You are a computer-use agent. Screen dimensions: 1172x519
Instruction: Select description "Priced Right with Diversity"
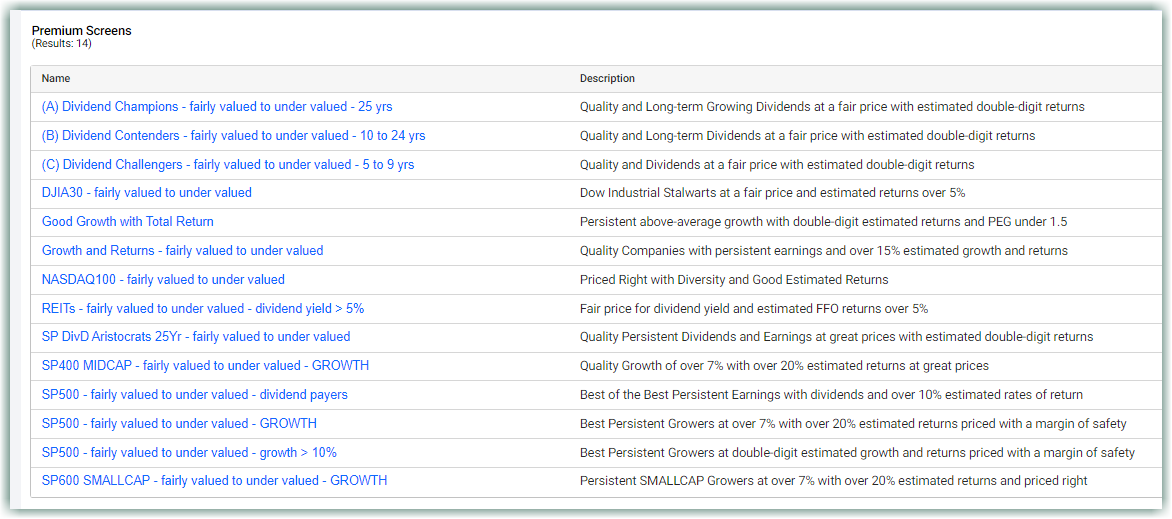click(734, 280)
